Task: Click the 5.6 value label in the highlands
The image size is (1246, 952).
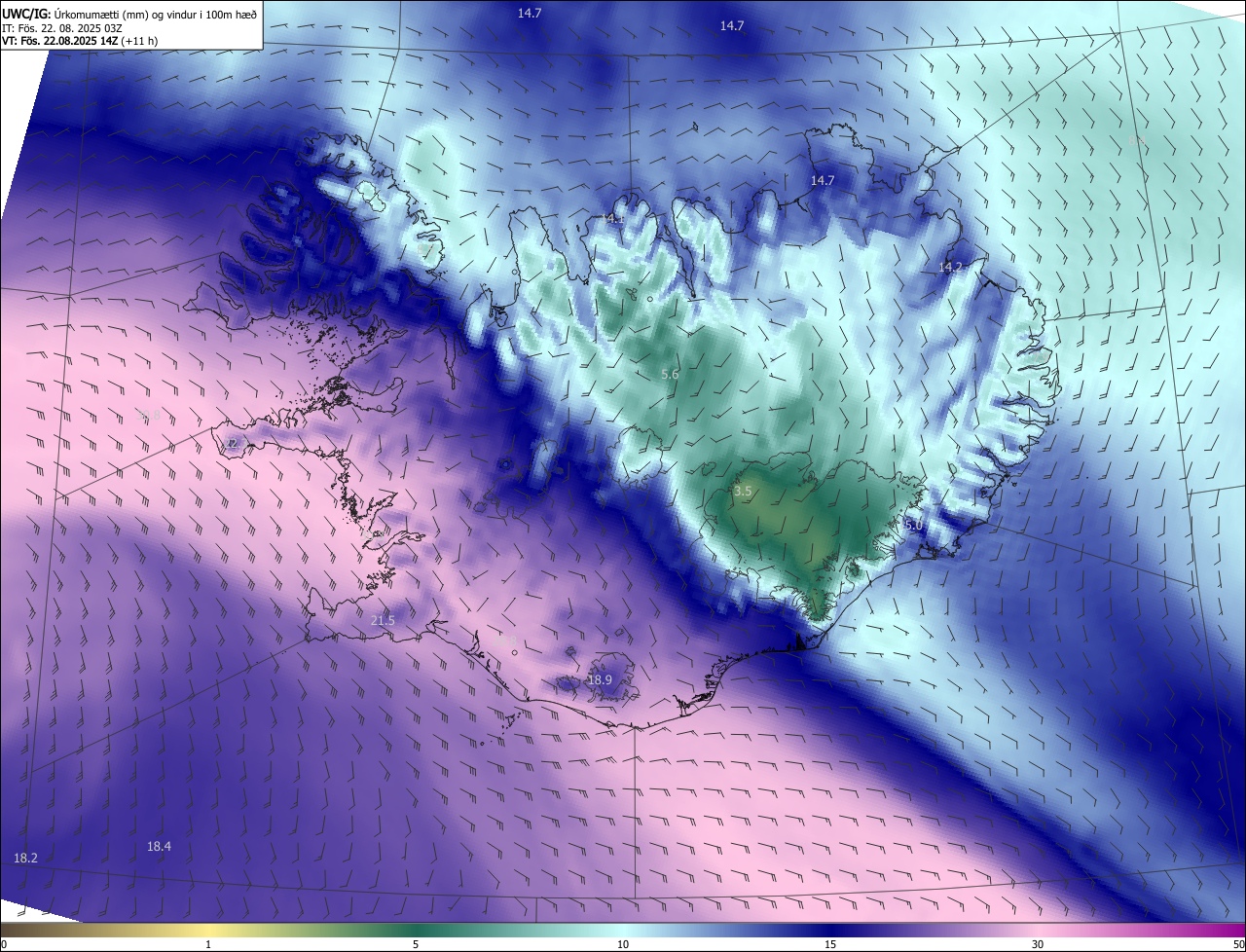Action: point(670,374)
